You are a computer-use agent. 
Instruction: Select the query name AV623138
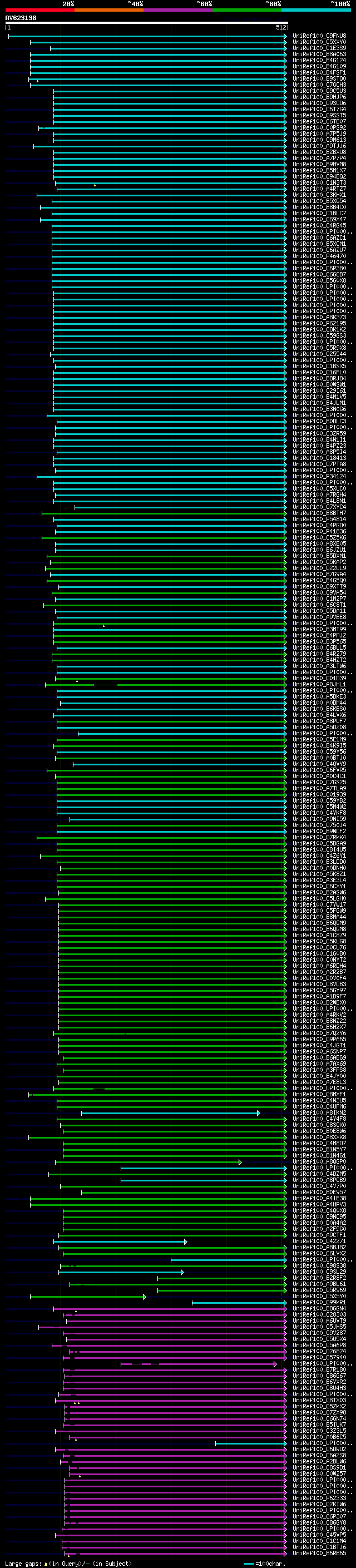coord(21,18)
